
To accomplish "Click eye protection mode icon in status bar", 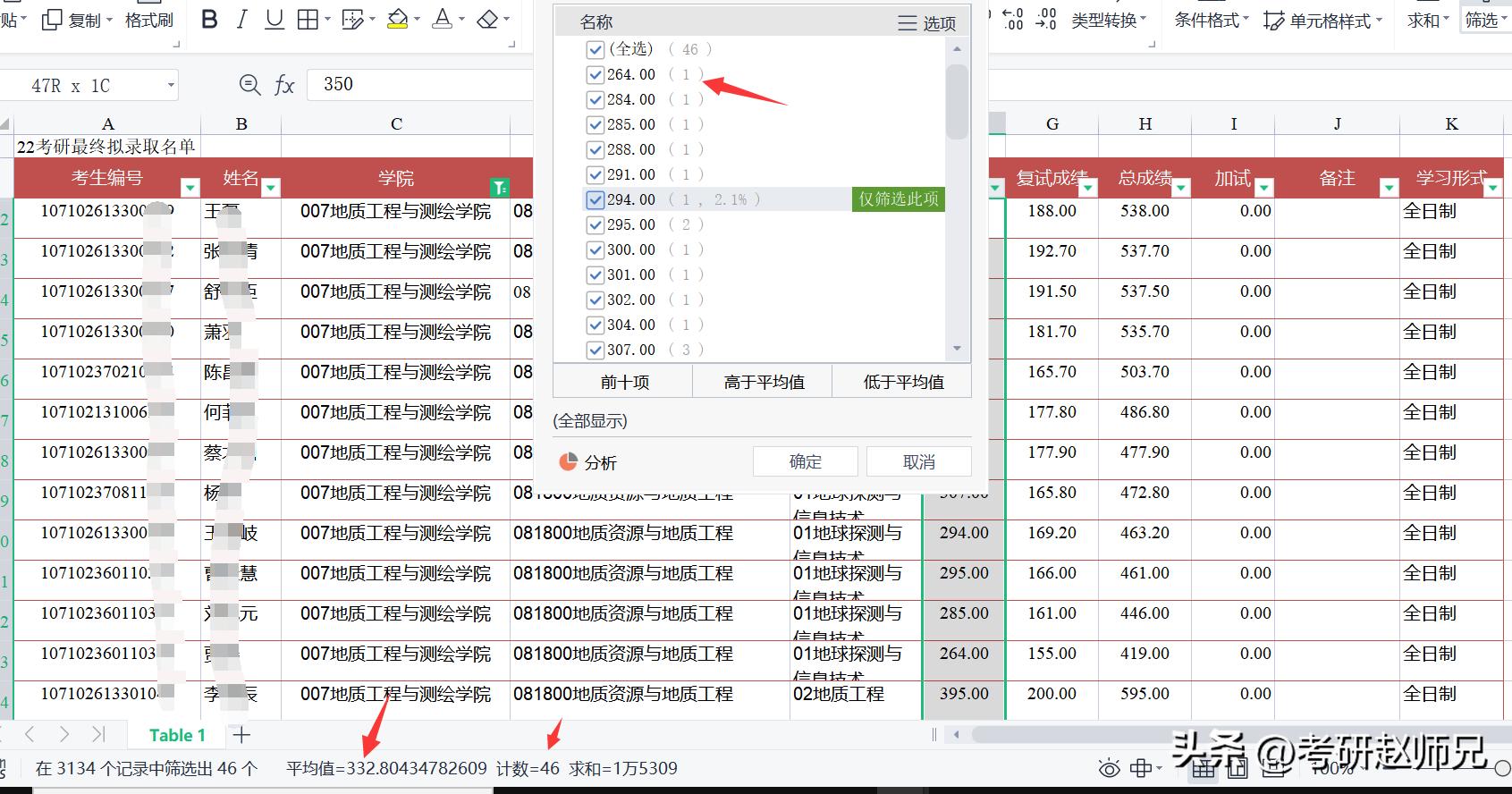I will tap(1109, 768).
